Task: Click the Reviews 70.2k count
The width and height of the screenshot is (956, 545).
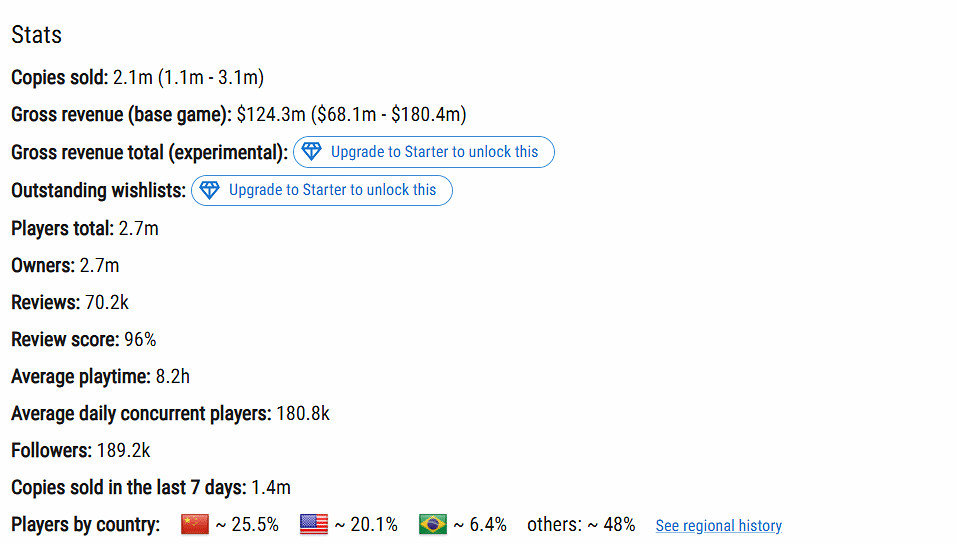Action: point(107,303)
